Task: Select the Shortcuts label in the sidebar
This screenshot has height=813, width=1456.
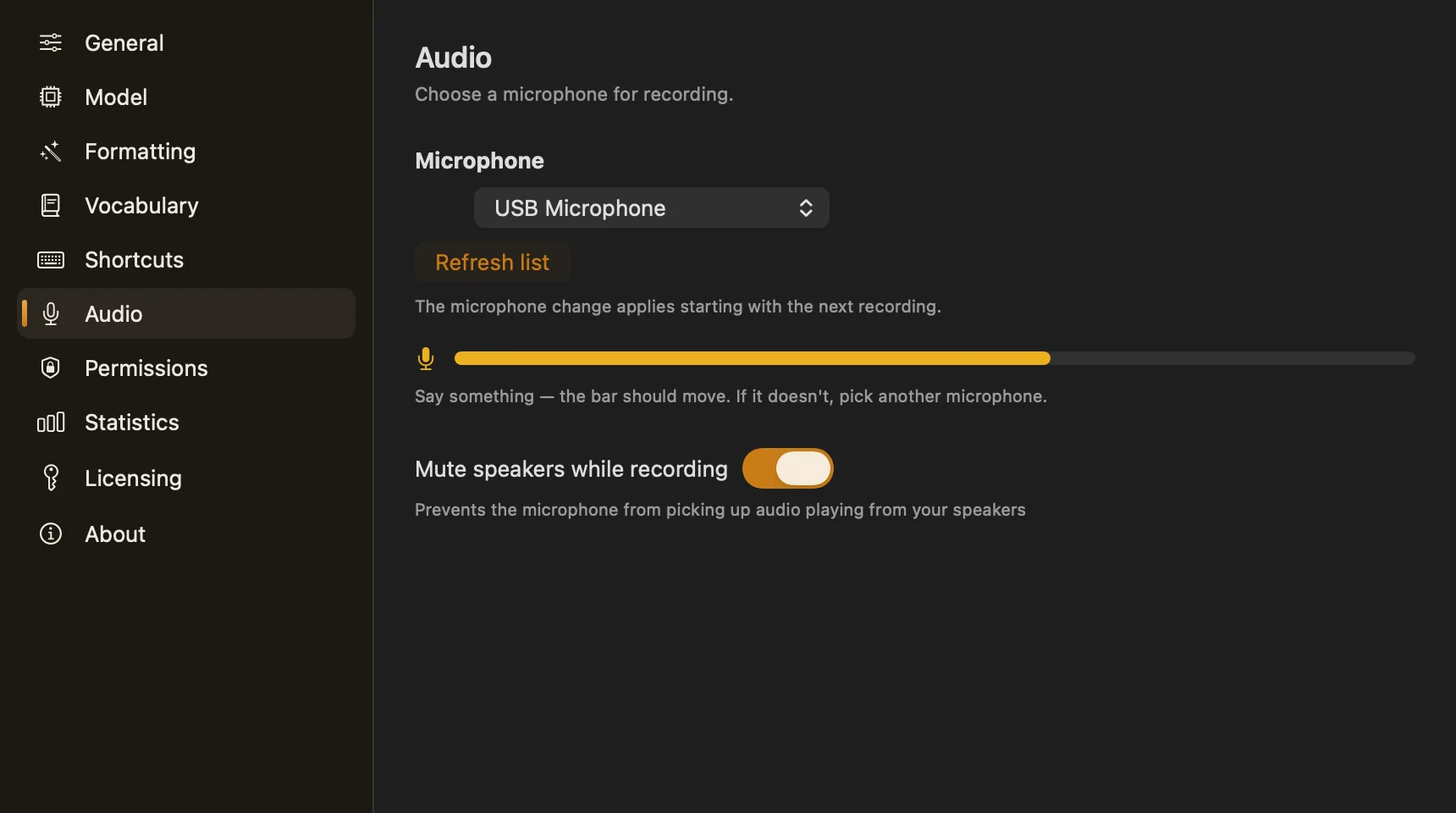Action: [135, 259]
